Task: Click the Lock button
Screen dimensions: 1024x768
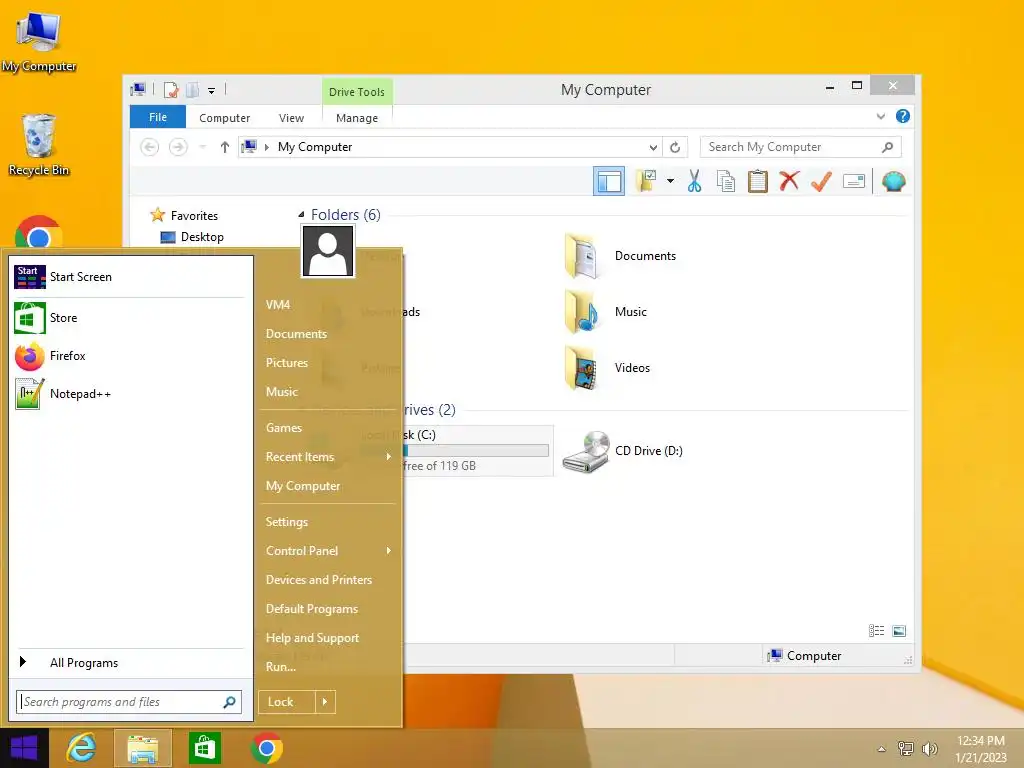Action: (287, 702)
